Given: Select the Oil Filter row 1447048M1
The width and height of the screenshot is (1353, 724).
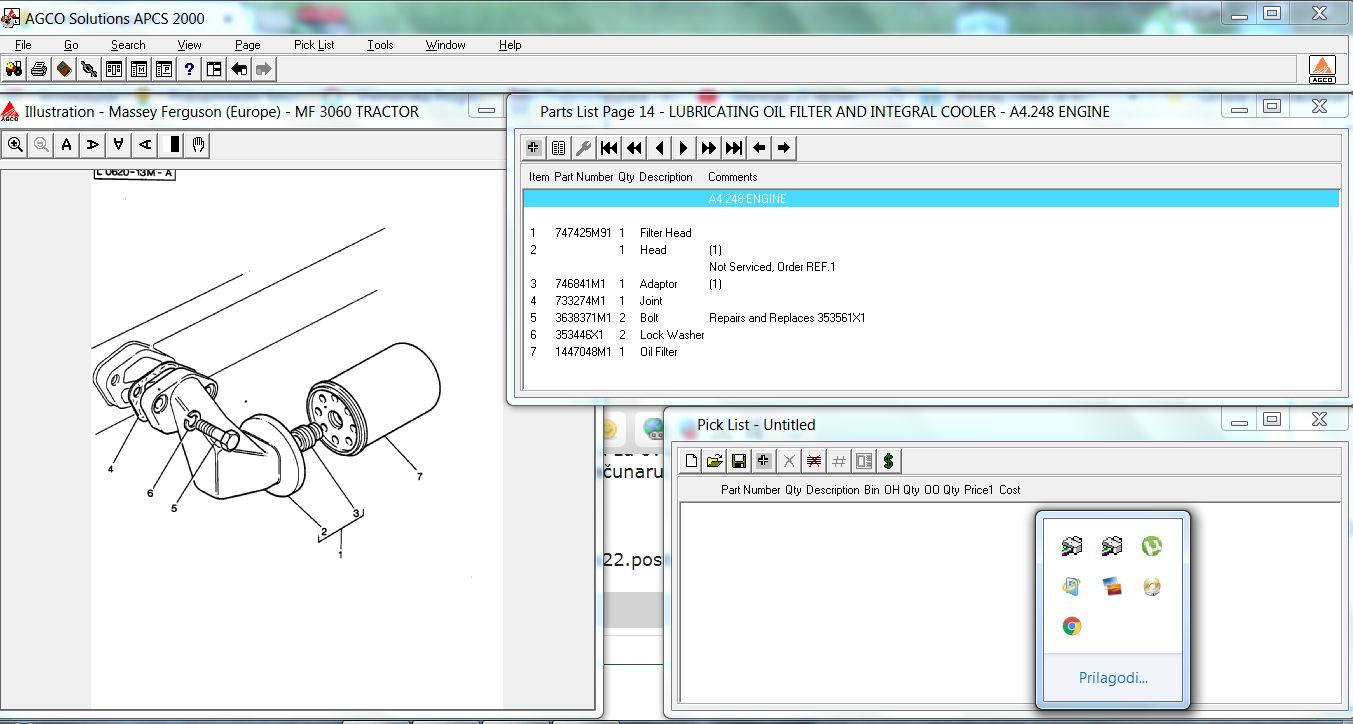Looking at the screenshot, I should coord(931,352).
